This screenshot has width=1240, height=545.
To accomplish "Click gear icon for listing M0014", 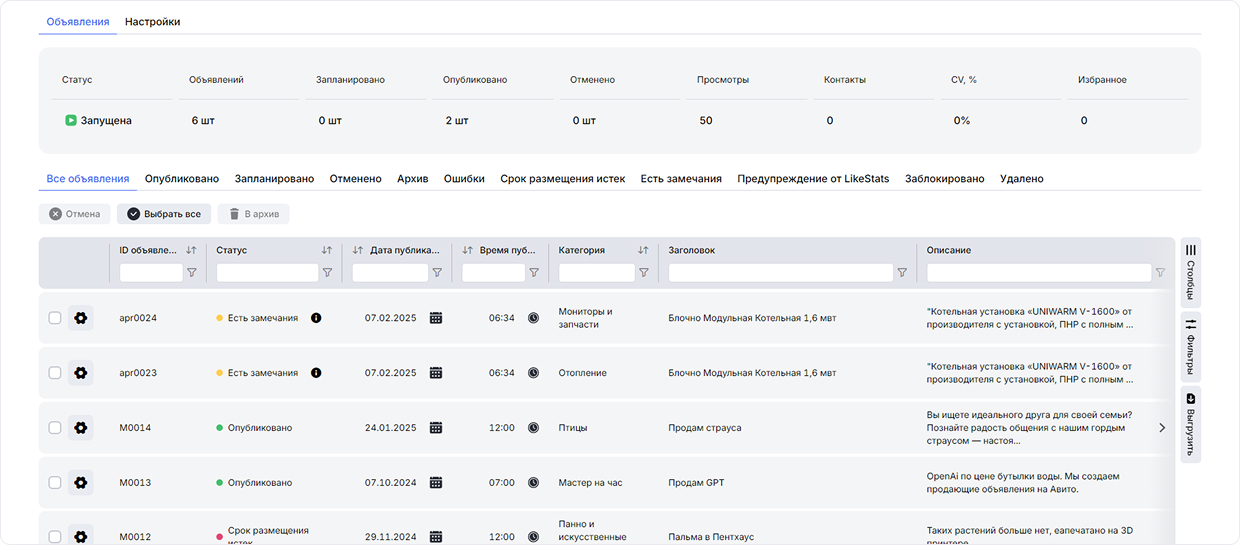I will (81, 428).
